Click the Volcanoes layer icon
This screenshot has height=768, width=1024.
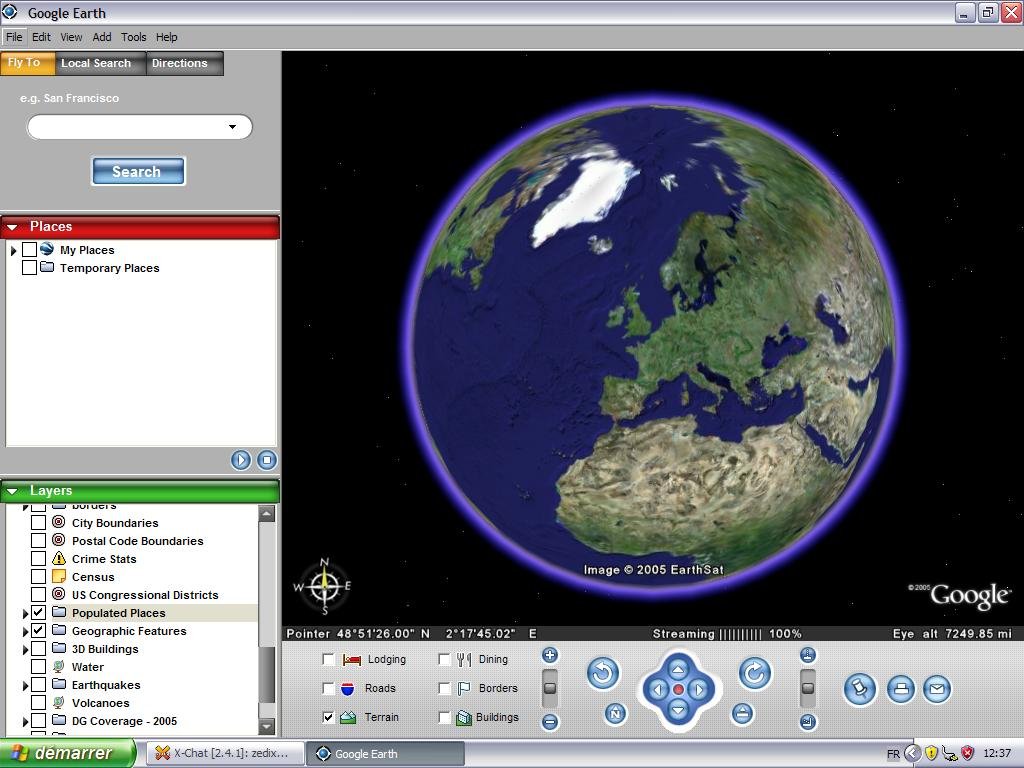pyautogui.click(x=59, y=703)
